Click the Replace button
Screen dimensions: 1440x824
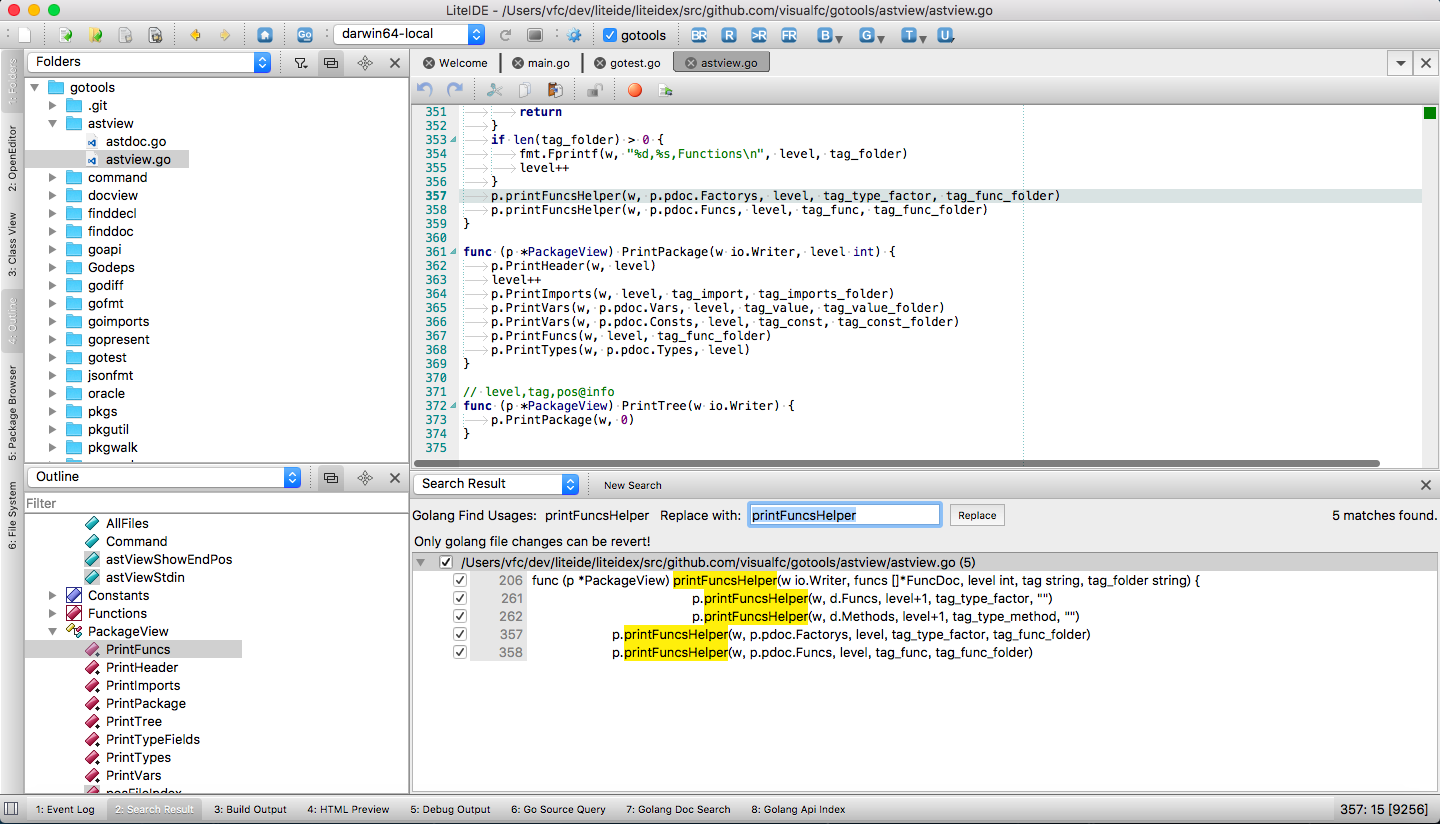[x=977, y=515]
